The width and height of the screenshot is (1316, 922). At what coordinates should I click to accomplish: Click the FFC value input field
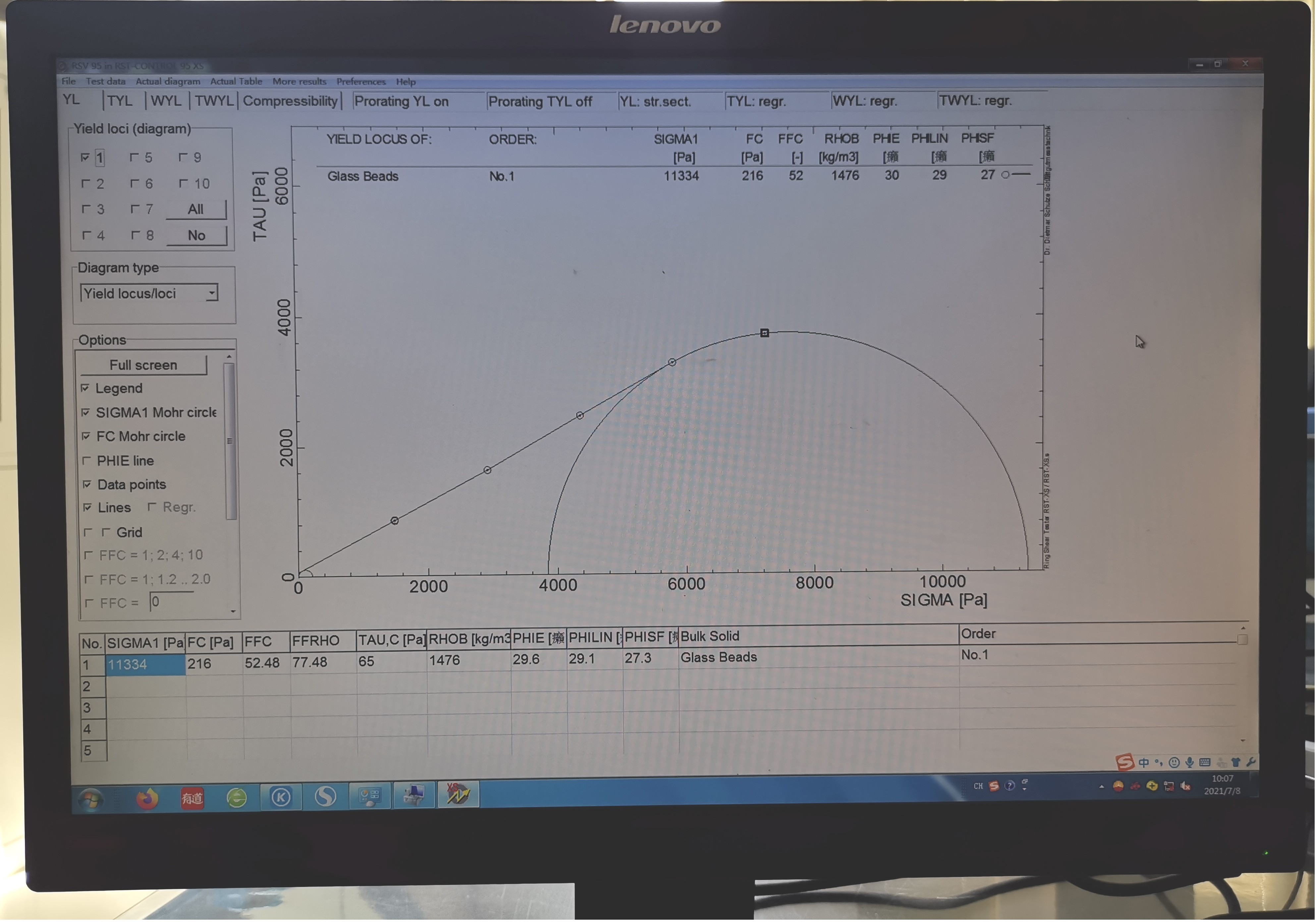coord(171,602)
